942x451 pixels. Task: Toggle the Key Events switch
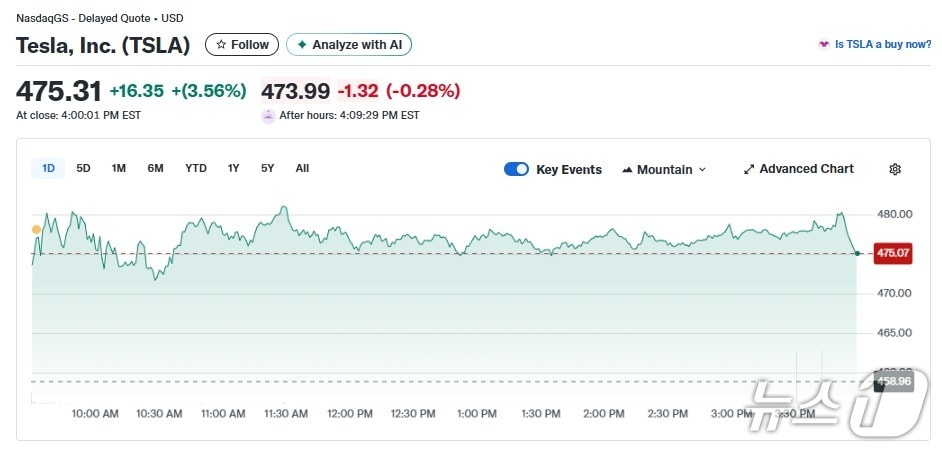(x=516, y=169)
